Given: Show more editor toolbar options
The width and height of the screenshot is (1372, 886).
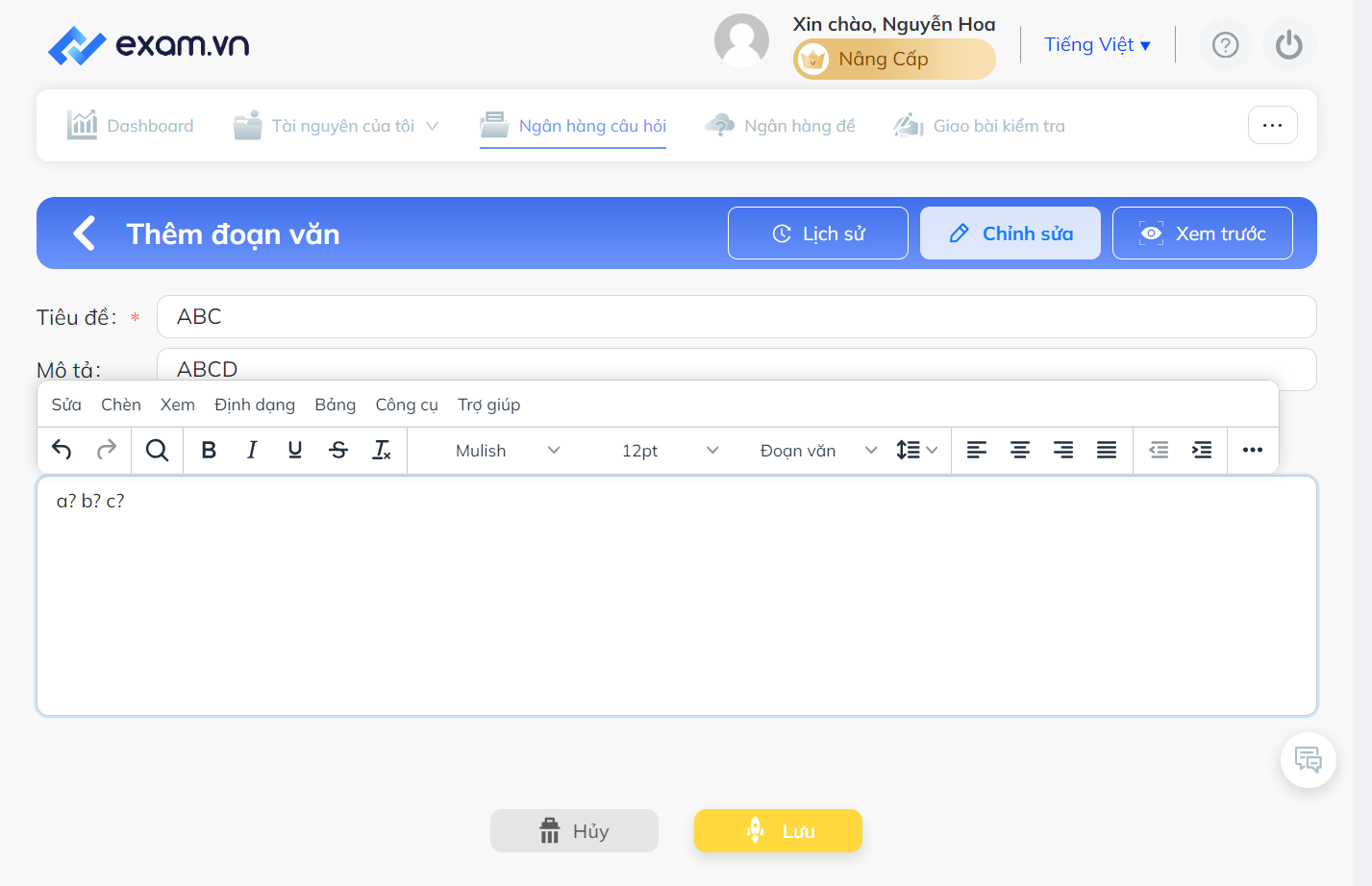Looking at the screenshot, I should (1253, 450).
